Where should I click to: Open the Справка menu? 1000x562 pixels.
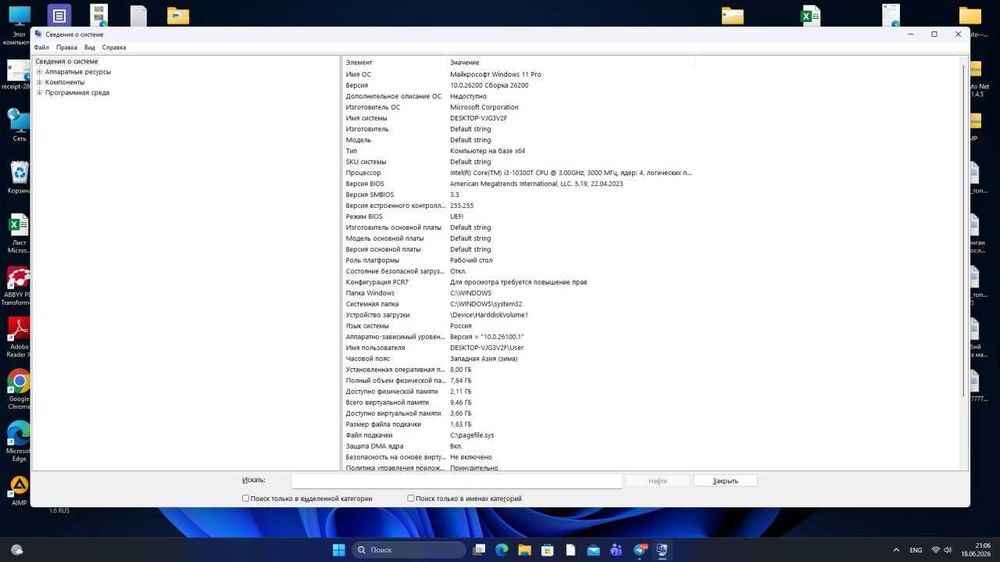point(114,47)
